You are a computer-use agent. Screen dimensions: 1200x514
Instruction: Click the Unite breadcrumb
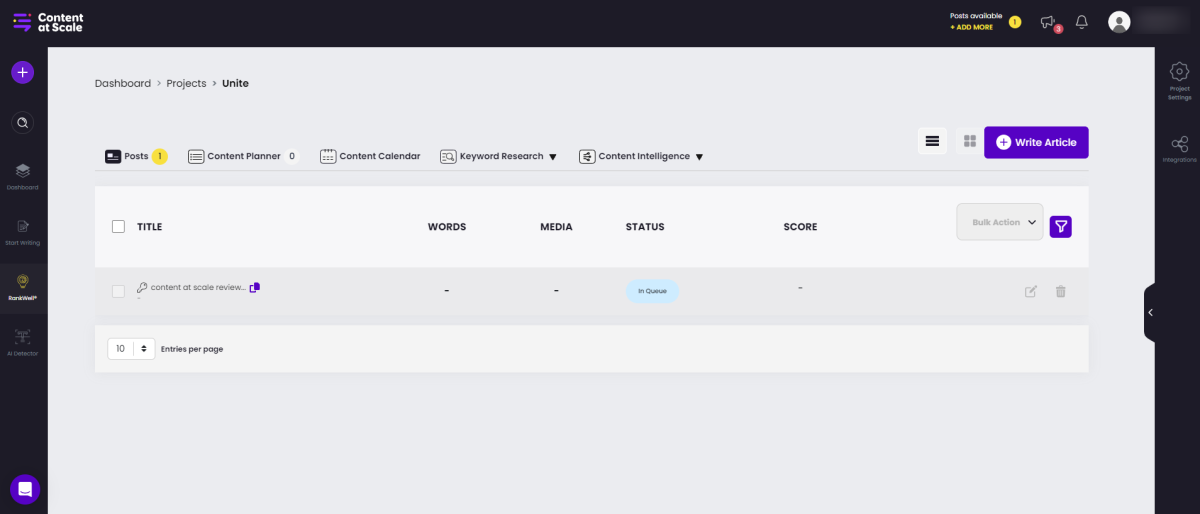pyautogui.click(x=235, y=83)
